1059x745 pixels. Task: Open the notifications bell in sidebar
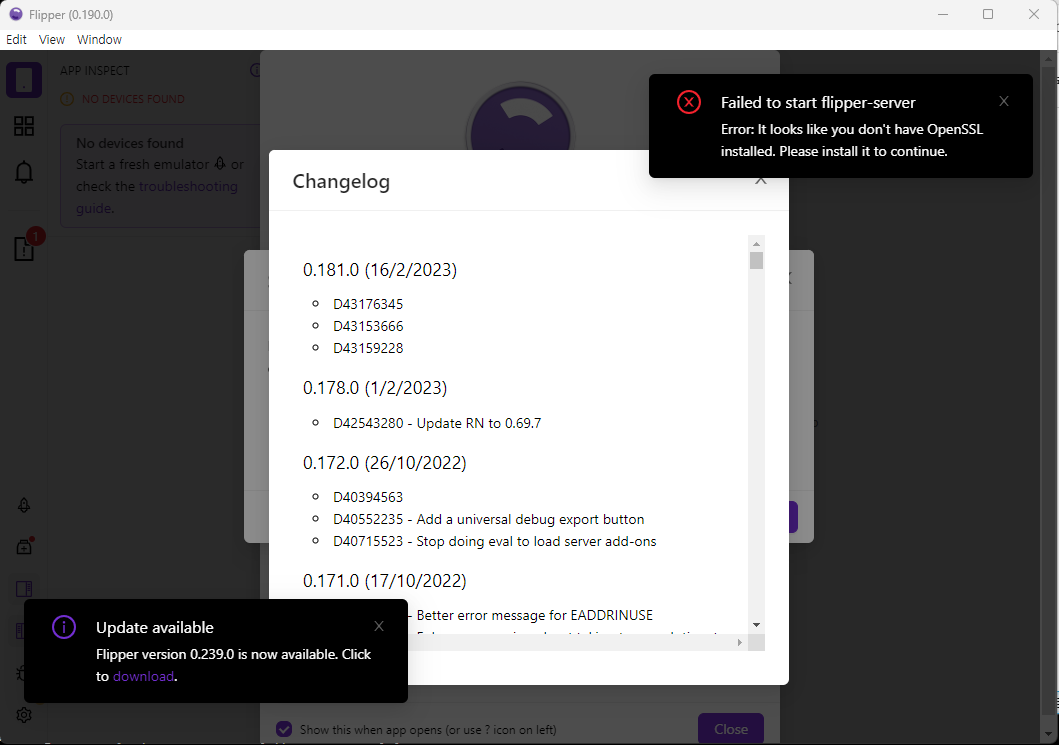click(24, 172)
